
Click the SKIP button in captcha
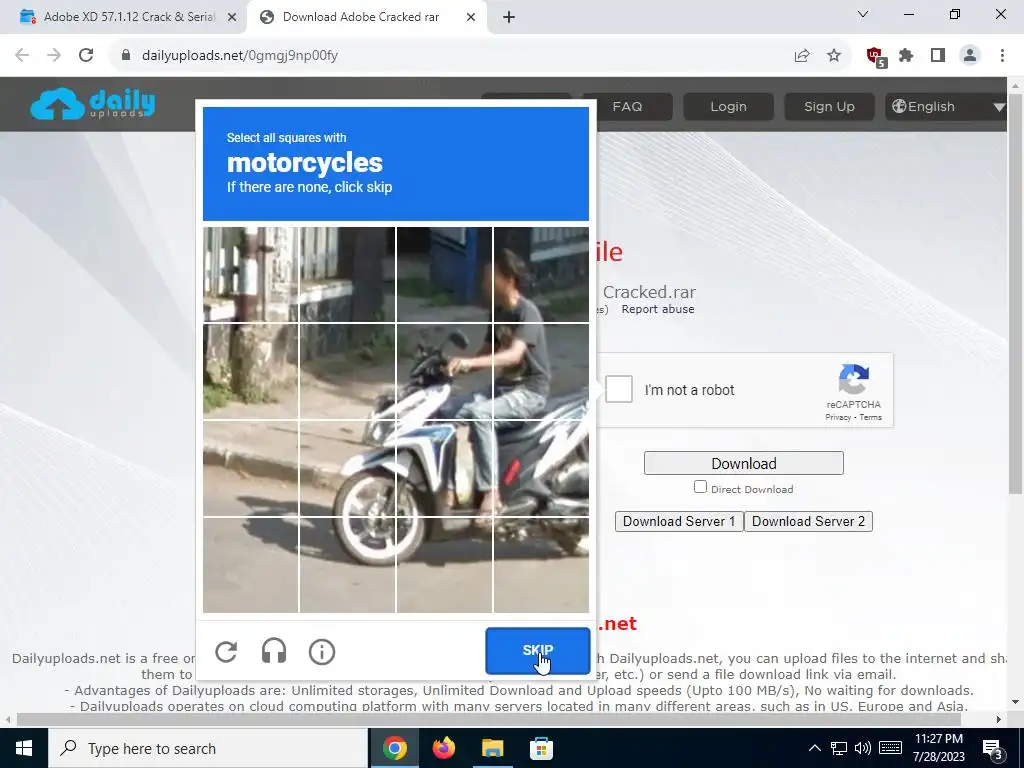pos(537,650)
